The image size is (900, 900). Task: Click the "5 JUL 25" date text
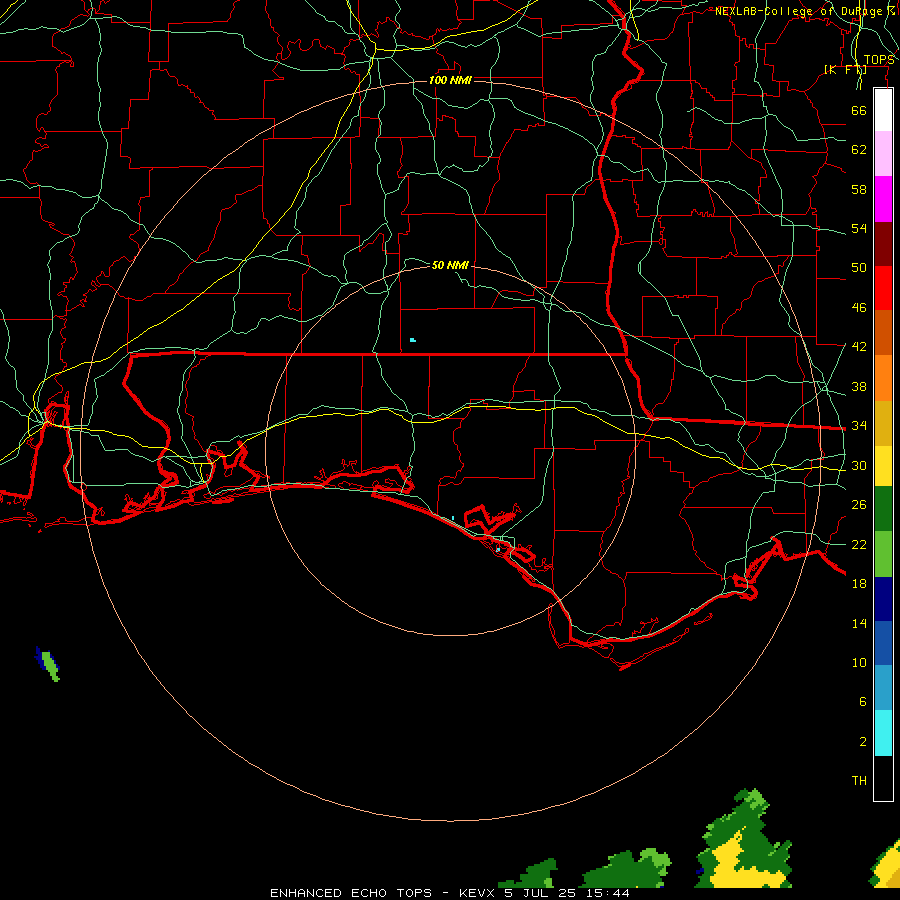tap(541, 893)
